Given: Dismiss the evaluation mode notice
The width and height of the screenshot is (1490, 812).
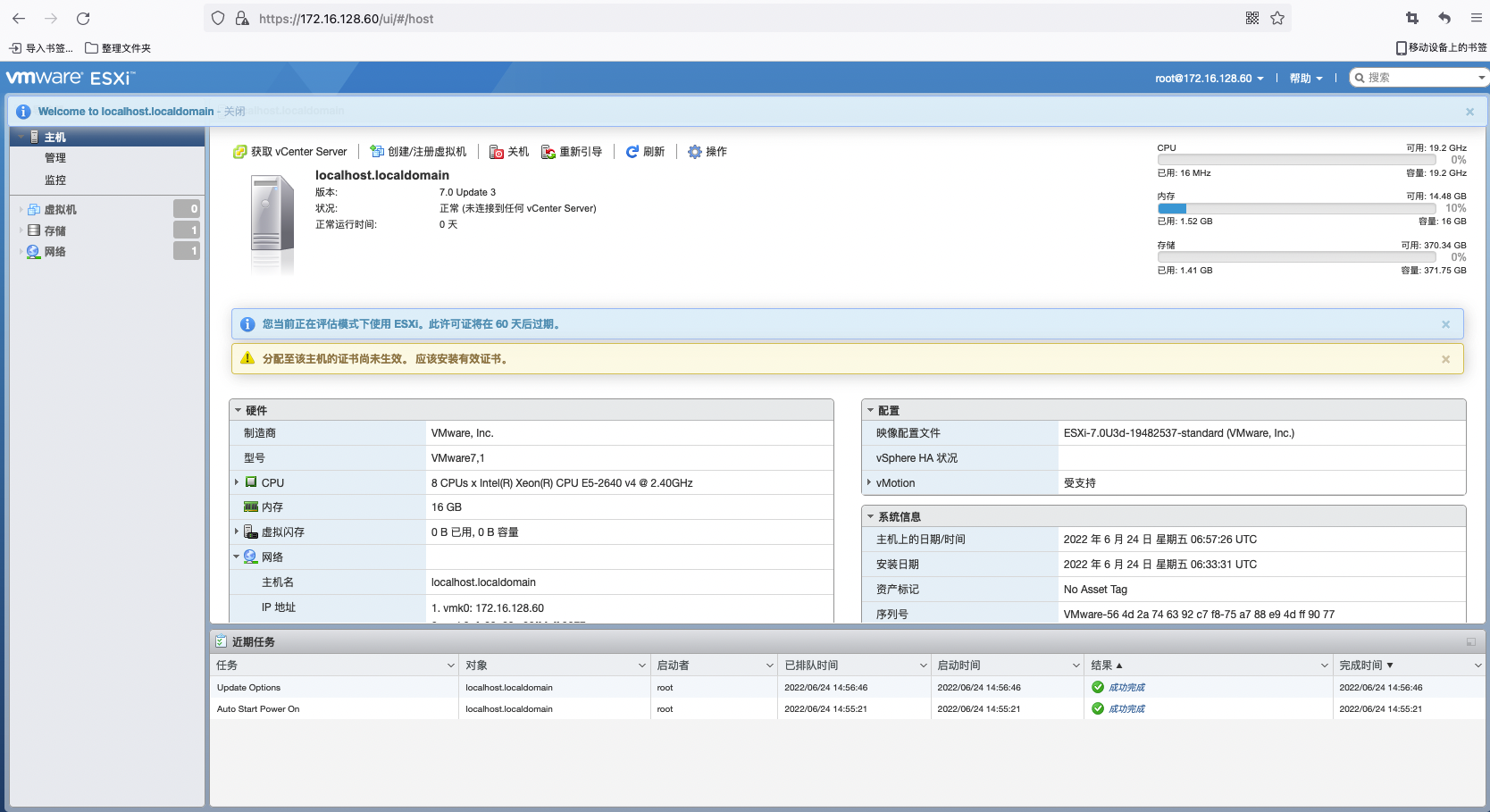Looking at the screenshot, I should (1445, 324).
